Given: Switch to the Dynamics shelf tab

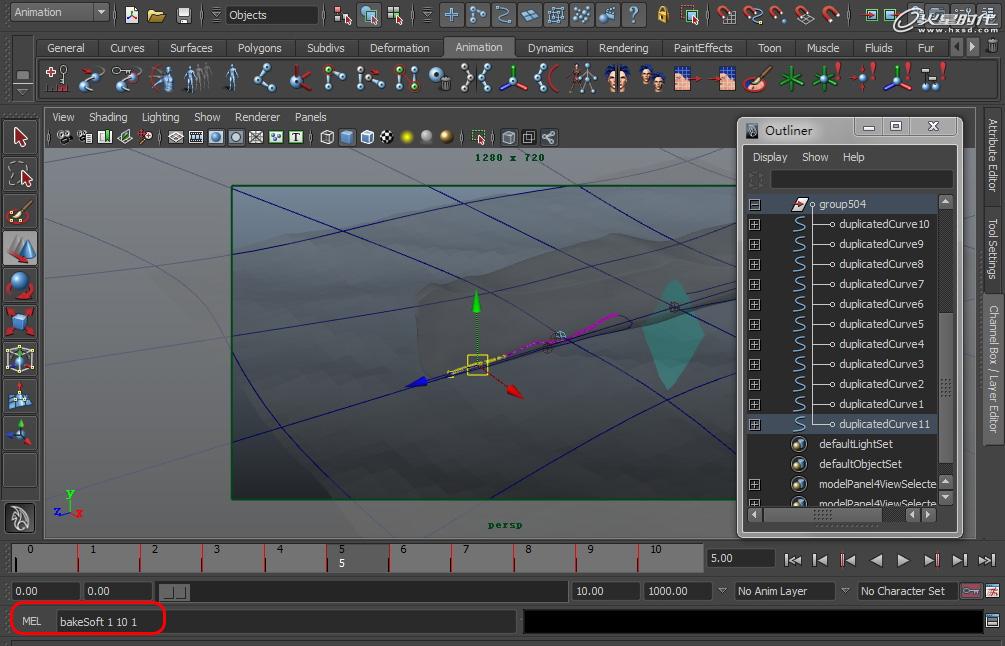Looking at the screenshot, I should pyautogui.click(x=550, y=48).
